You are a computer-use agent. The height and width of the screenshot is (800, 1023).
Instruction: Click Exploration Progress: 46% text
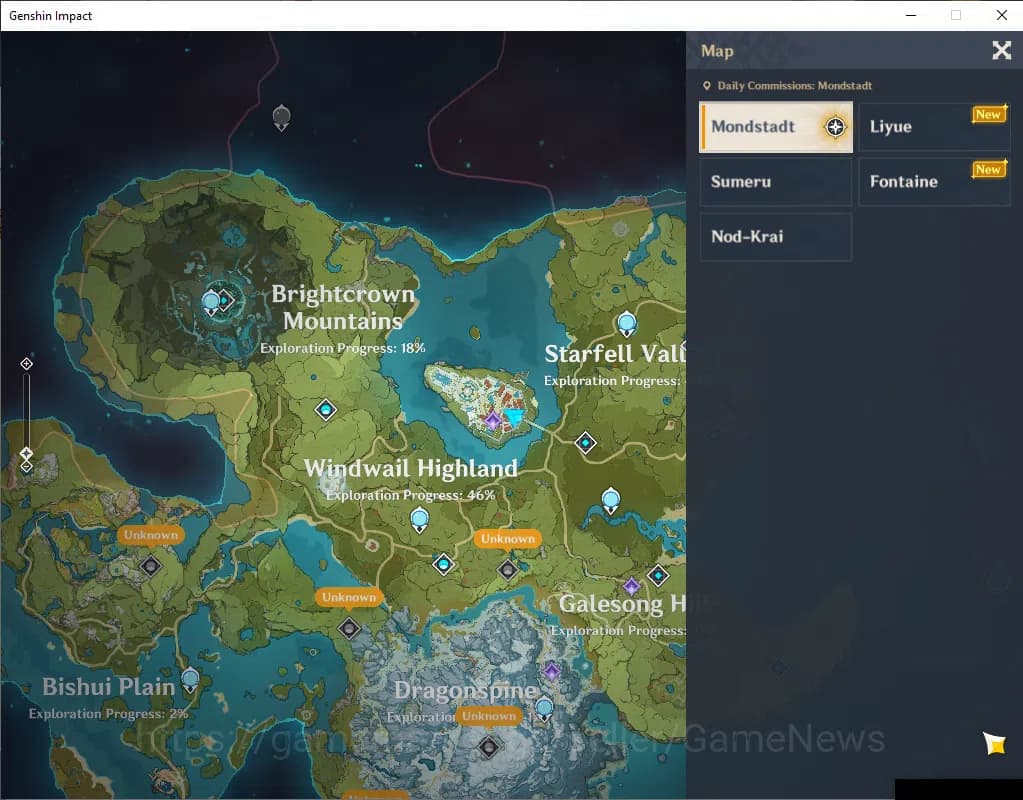[x=410, y=495]
